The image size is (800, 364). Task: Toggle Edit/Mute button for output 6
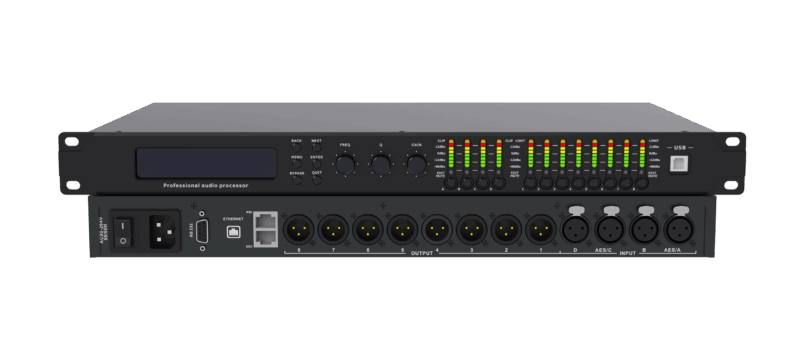(610, 183)
